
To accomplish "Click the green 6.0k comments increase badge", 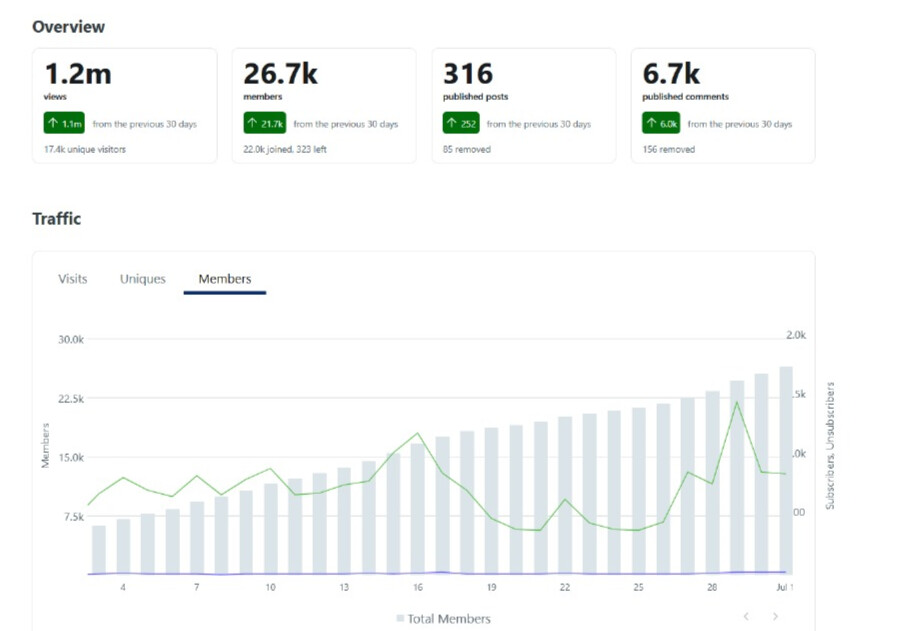I will pos(661,123).
